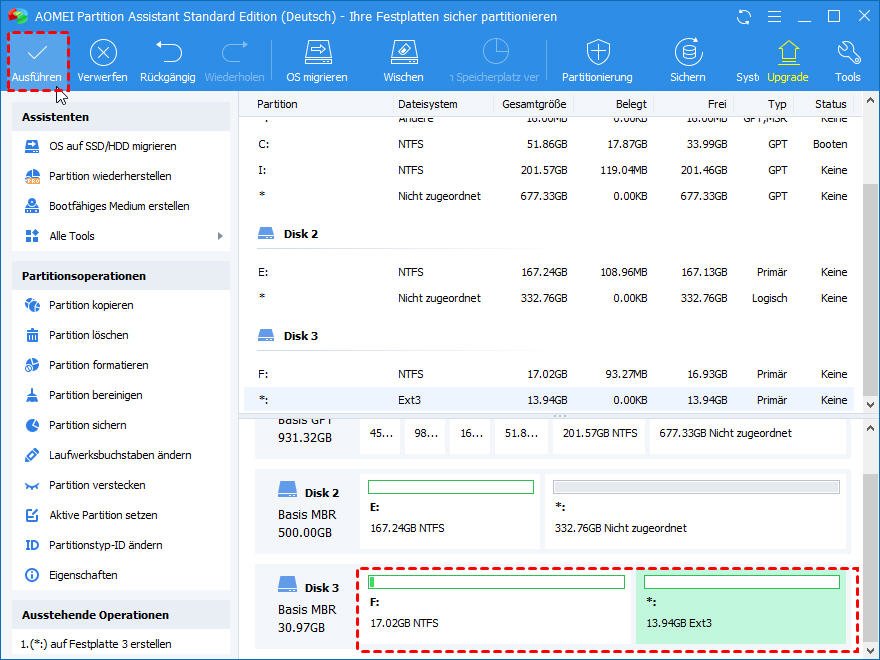880x660 pixels.
Task: Open the hamburger menu in title bar
Action: (x=774, y=17)
